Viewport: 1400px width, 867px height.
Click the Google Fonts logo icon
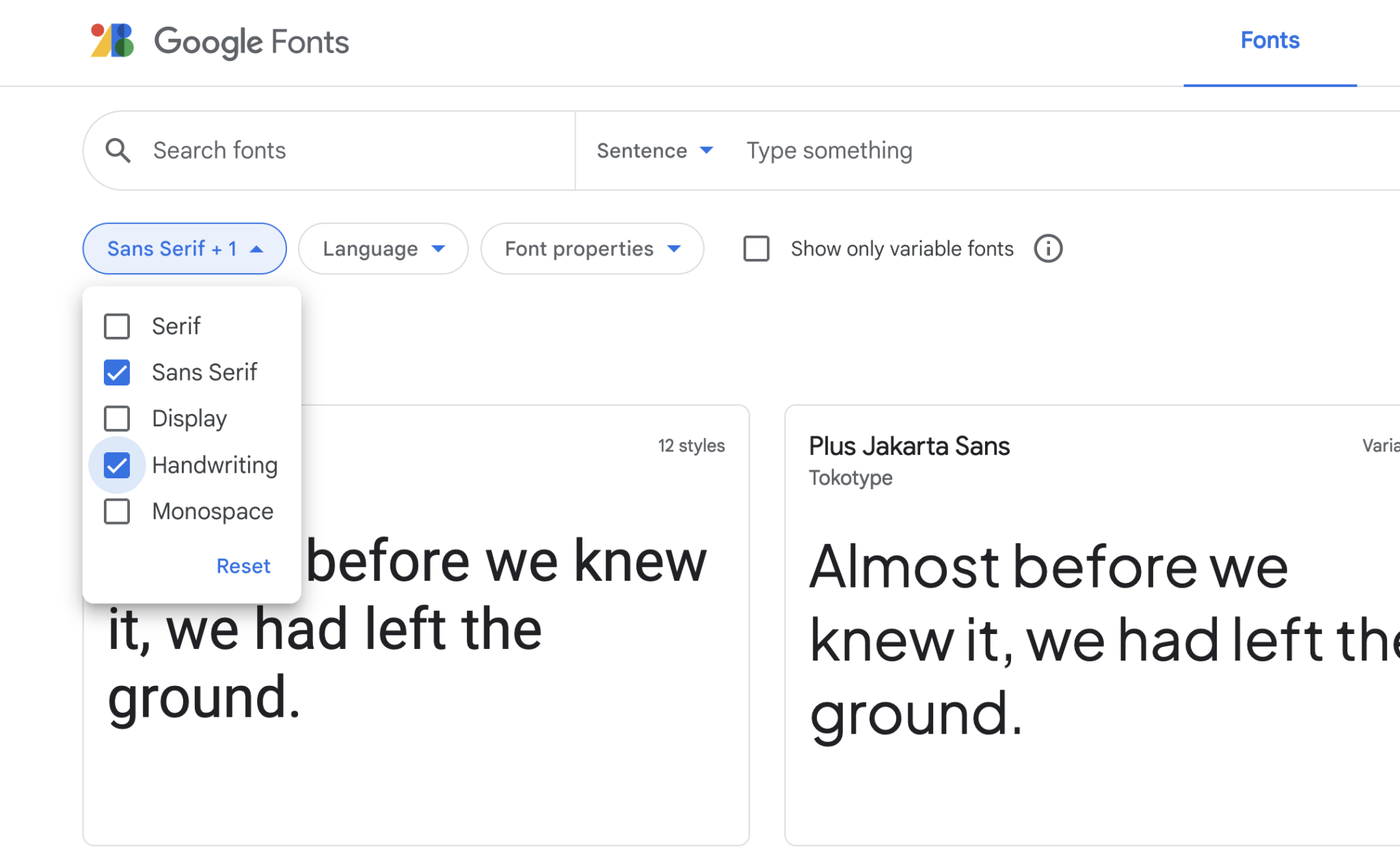tap(112, 41)
